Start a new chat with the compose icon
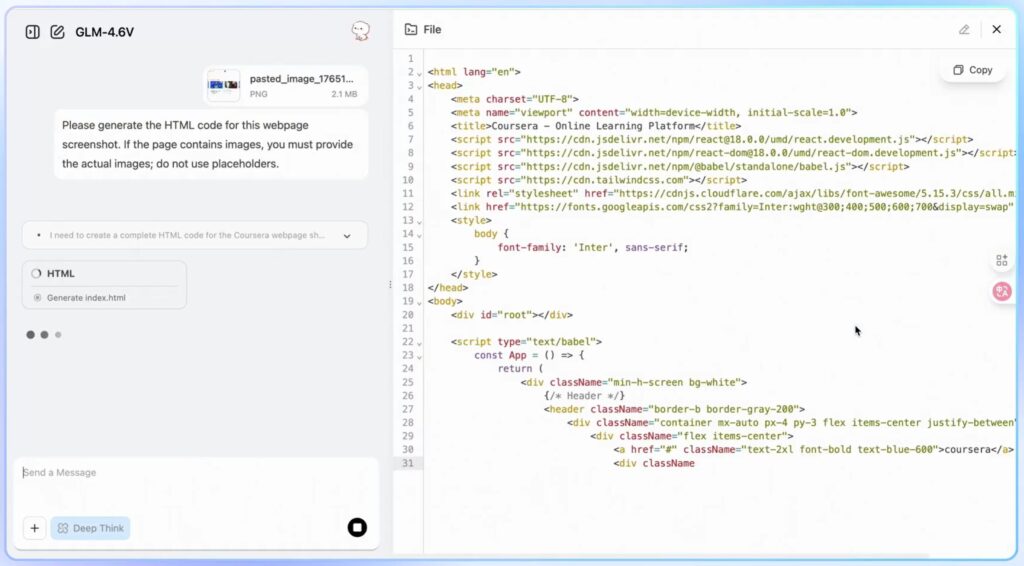Screen dimensions: 1024x566 click(57, 32)
